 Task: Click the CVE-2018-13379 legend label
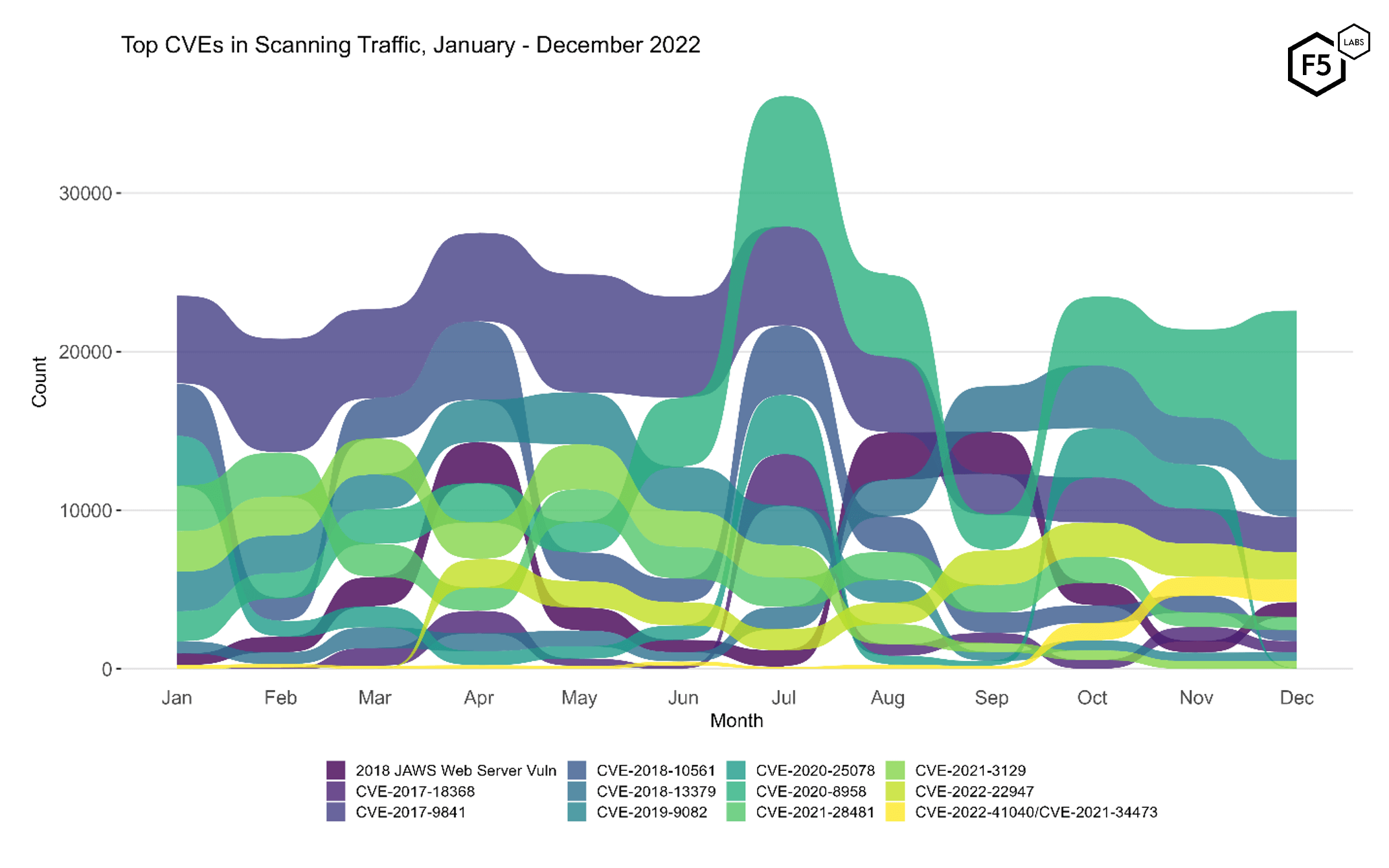coord(656,791)
